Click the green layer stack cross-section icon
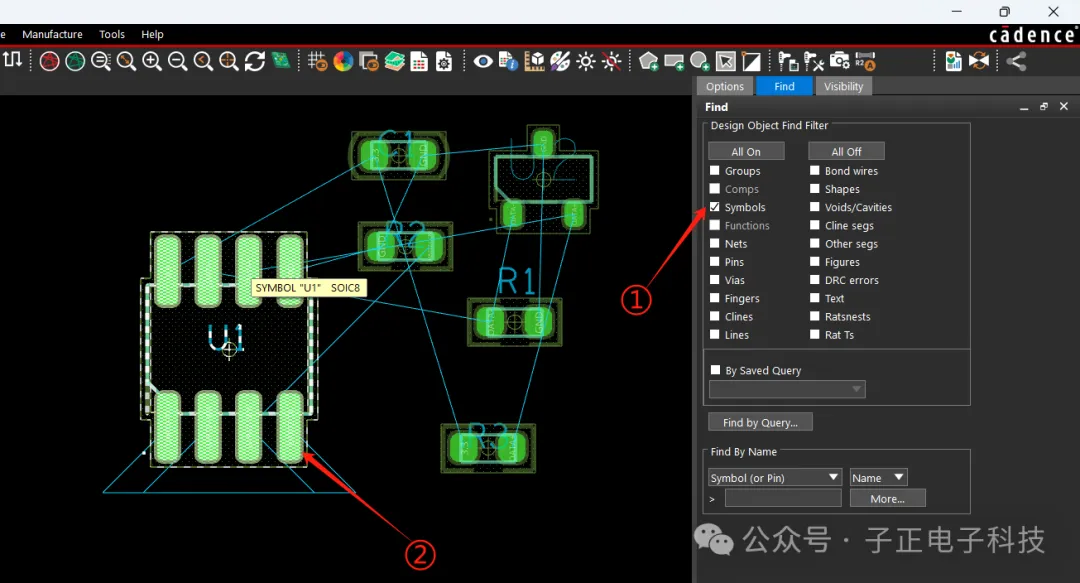The height and width of the screenshot is (583, 1080). (x=395, y=61)
